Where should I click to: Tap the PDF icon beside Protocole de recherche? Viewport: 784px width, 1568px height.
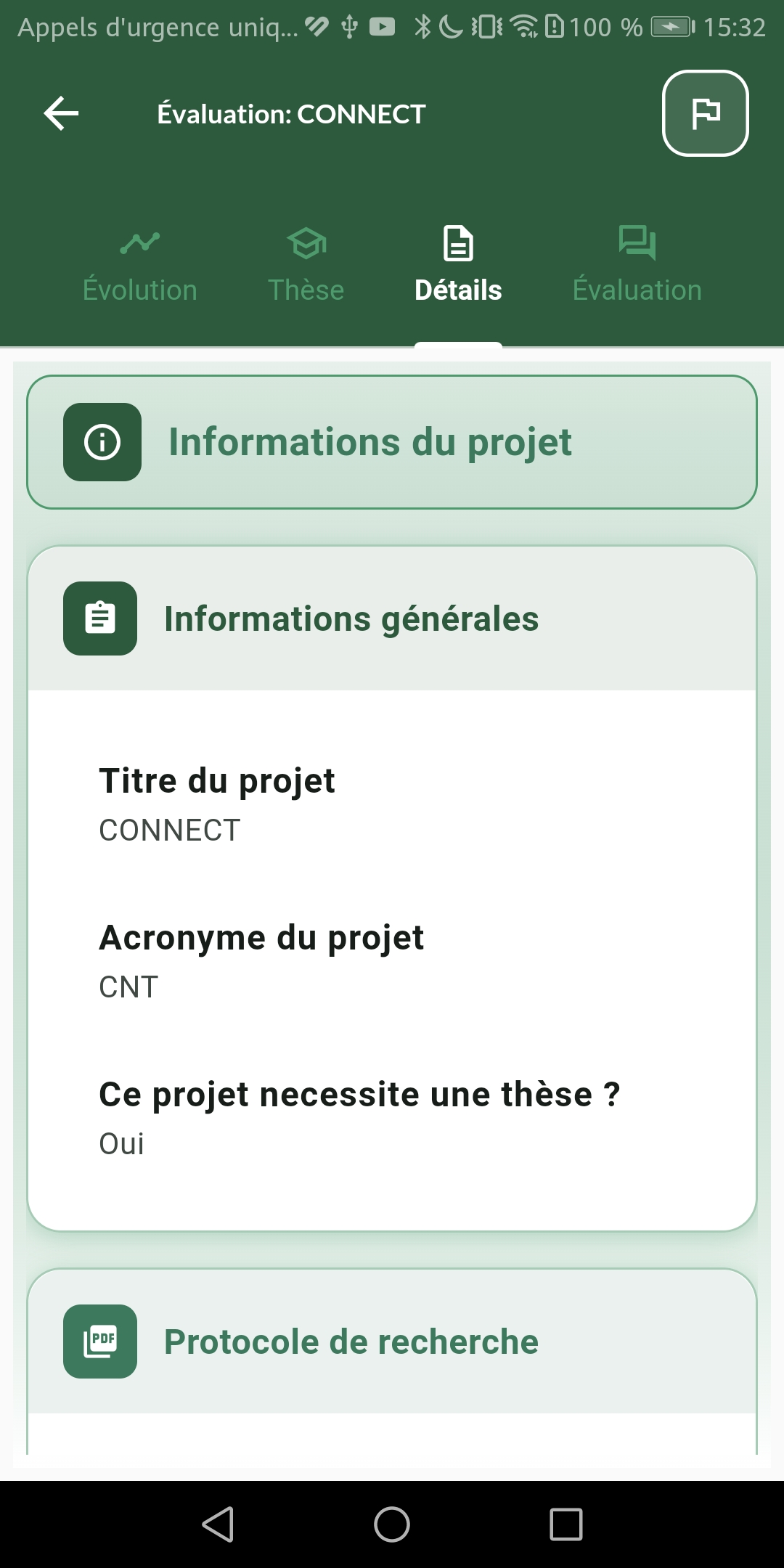click(x=100, y=1341)
